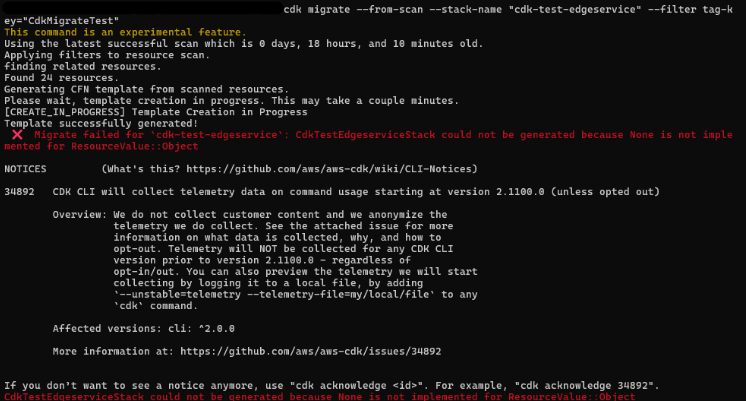
Task: Click the "Found 24 resources." line
Action: pyautogui.click(x=61, y=78)
